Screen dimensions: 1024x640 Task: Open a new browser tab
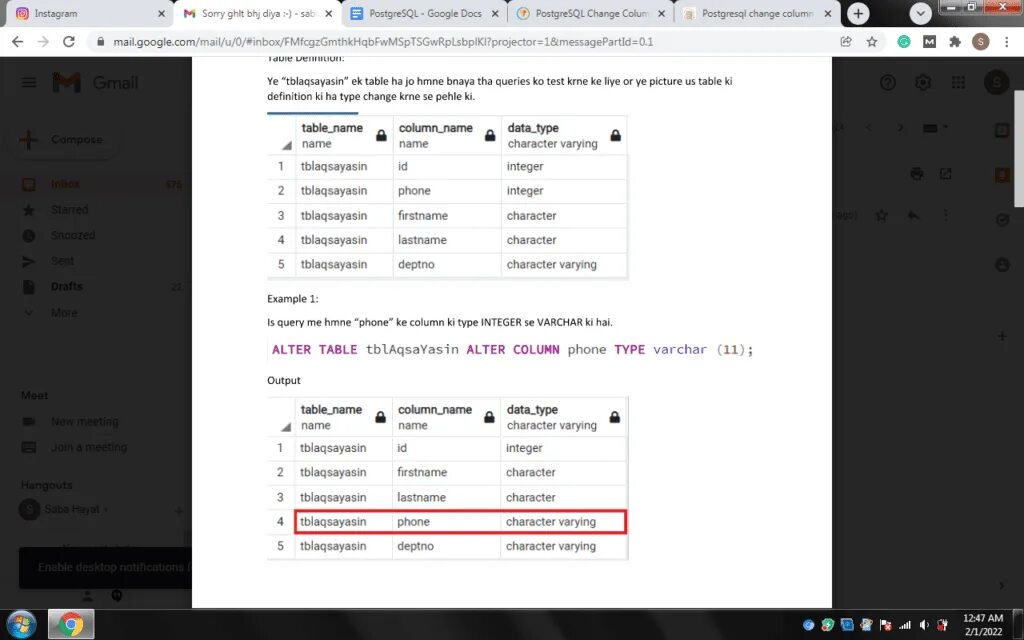tap(858, 14)
